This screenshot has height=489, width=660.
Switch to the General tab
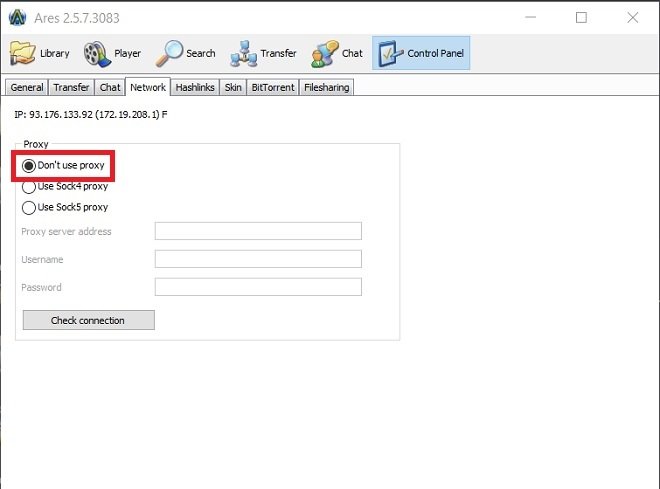[x=27, y=88]
